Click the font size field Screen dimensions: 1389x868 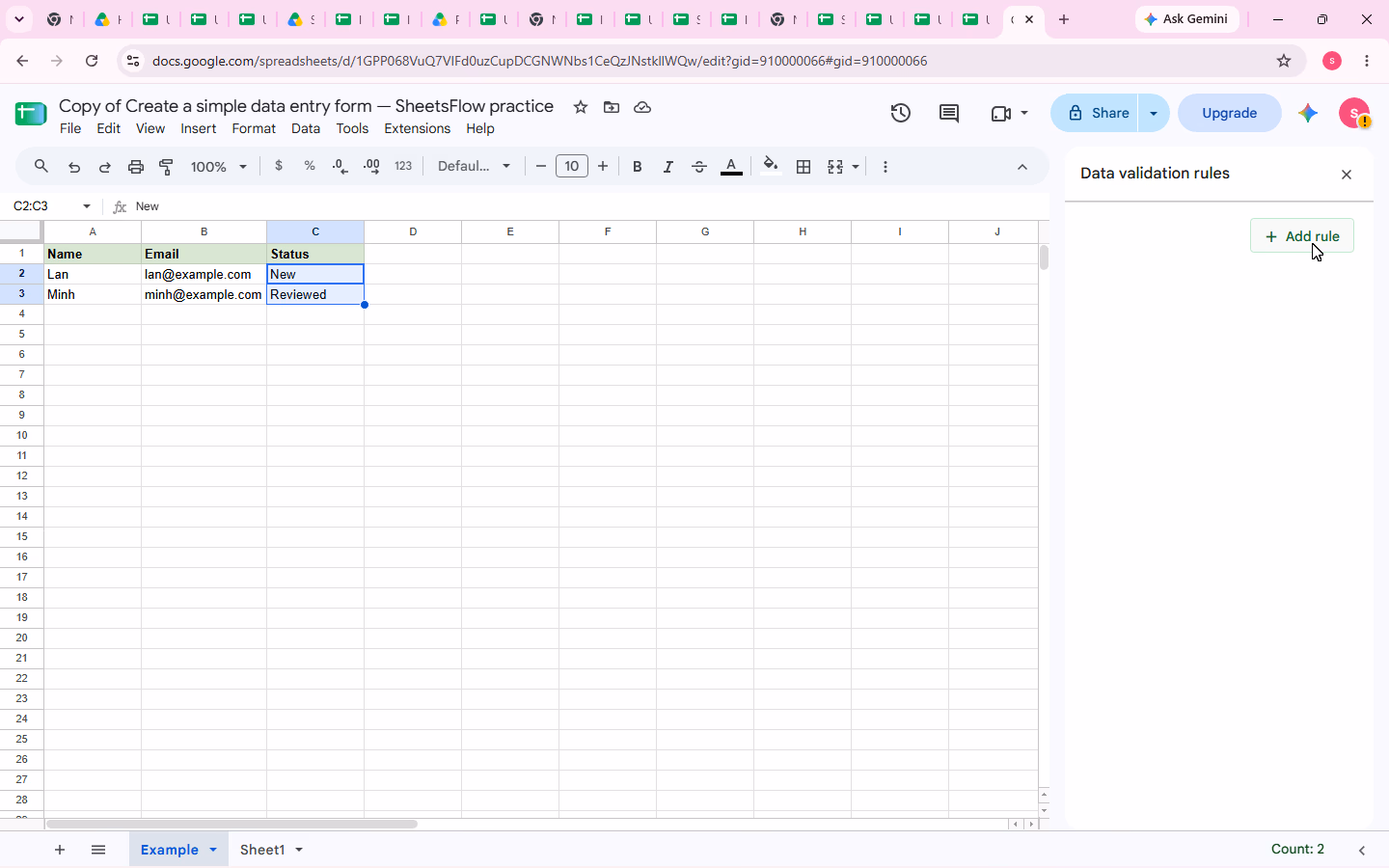pyautogui.click(x=572, y=167)
